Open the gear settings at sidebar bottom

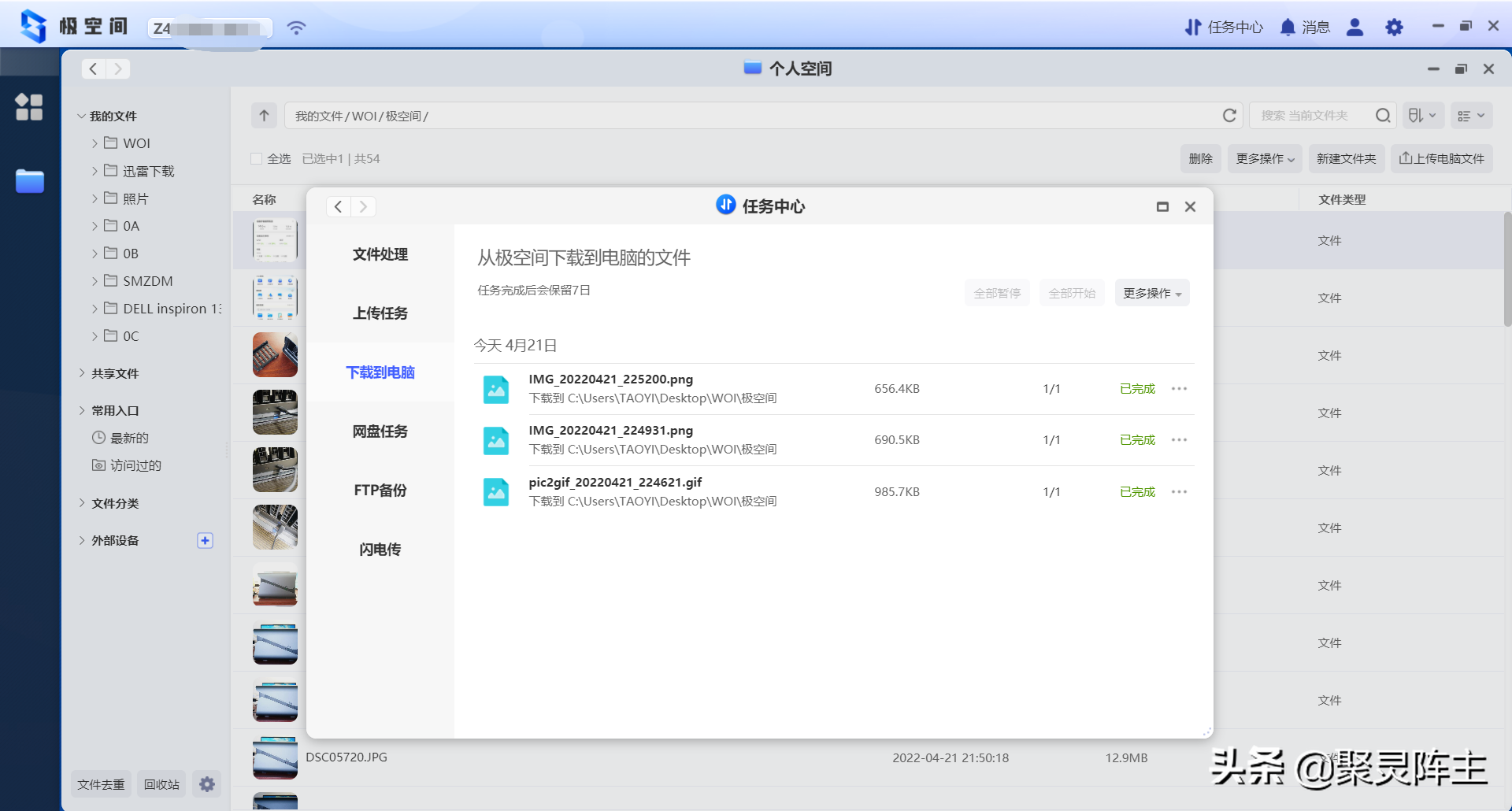coord(206,784)
